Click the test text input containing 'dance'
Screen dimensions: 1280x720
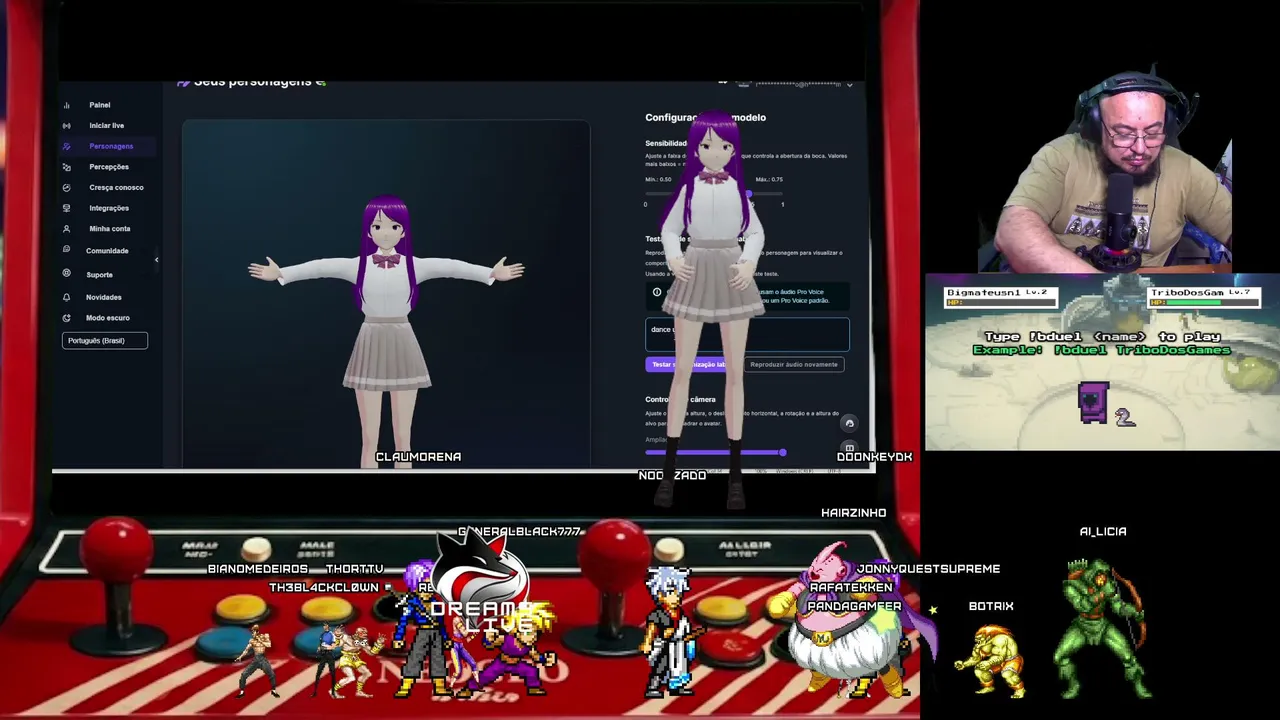coord(747,335)
